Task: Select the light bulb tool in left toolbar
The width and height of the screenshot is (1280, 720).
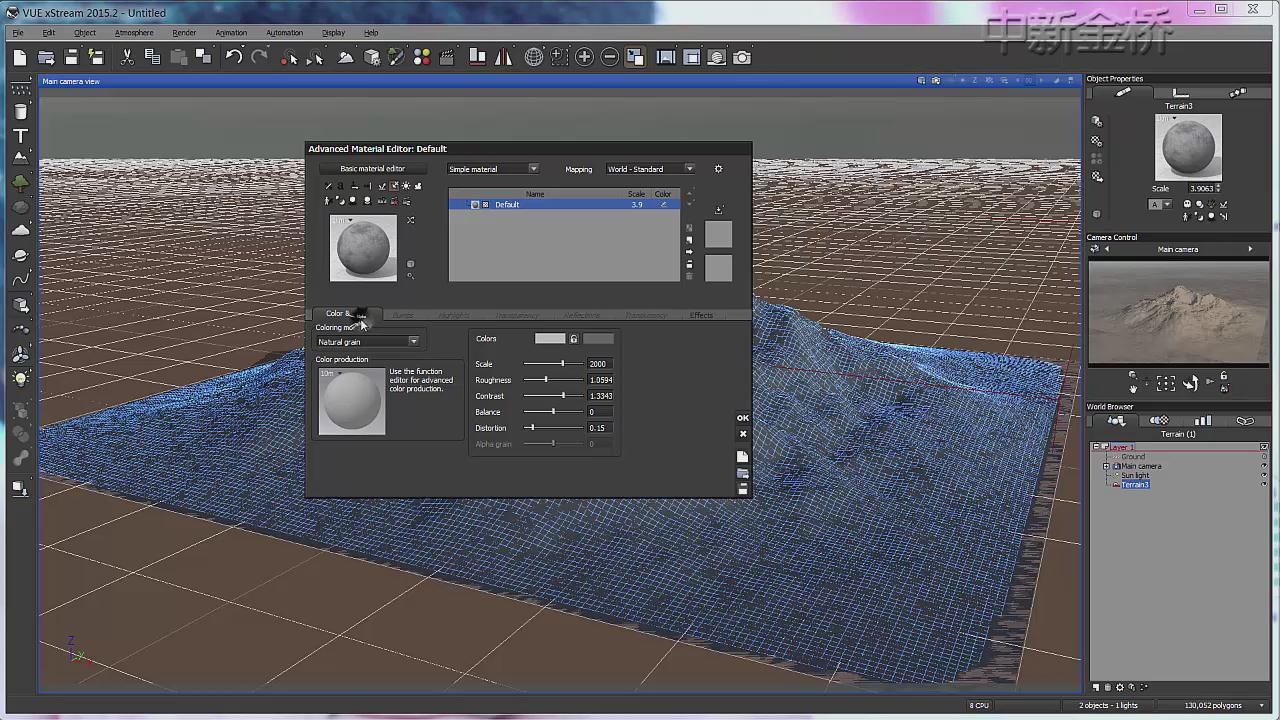Action: coord(20,378)
